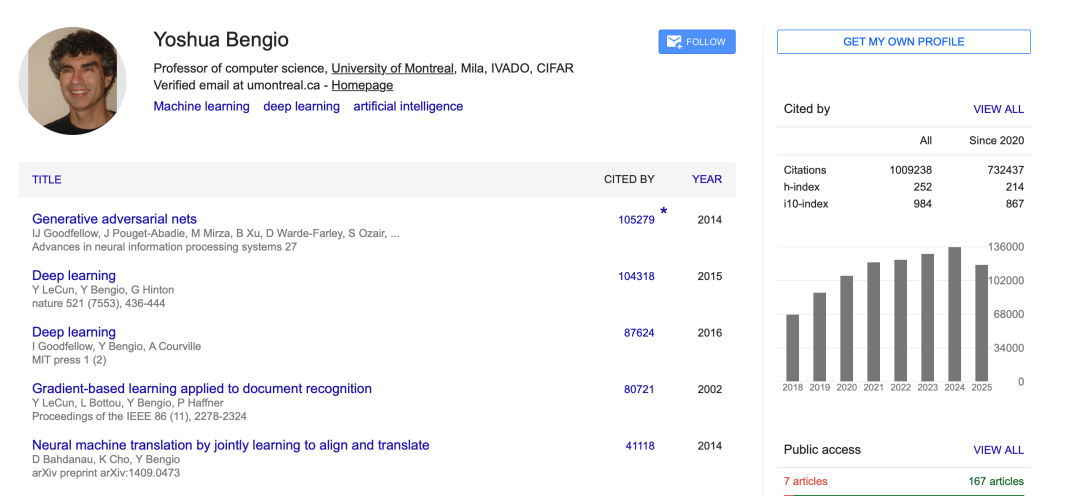Click the envelope icon on Follow button

point(674,41)
